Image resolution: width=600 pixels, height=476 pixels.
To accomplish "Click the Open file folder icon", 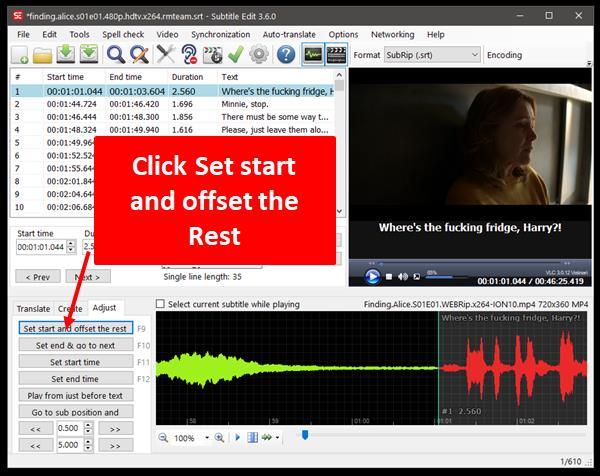I will click(x=42, y=55).
